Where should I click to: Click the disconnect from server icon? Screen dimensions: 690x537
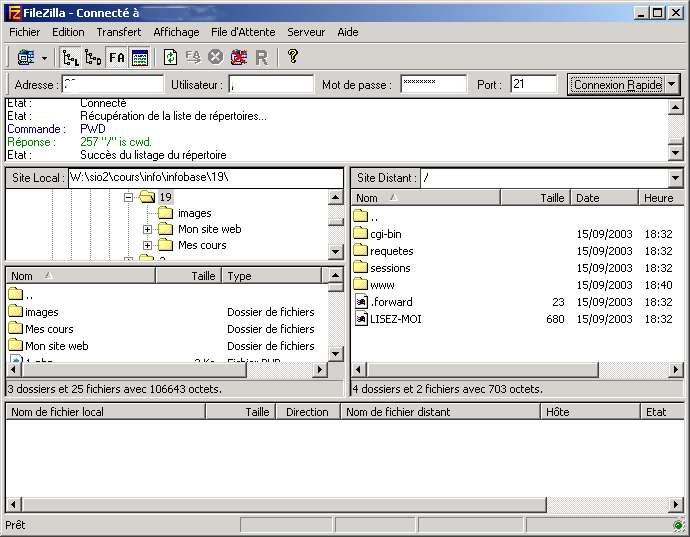(x=239, y=57)
